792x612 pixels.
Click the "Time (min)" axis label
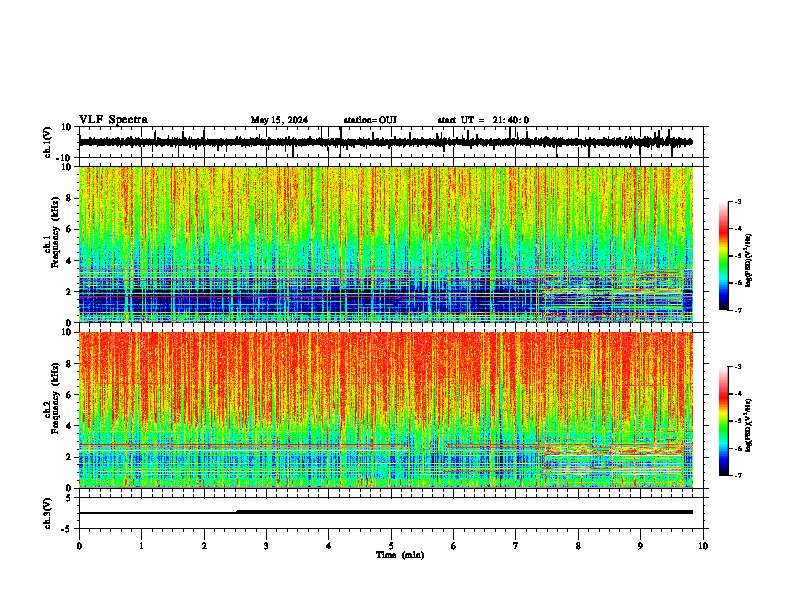click(x=400, y=555)
